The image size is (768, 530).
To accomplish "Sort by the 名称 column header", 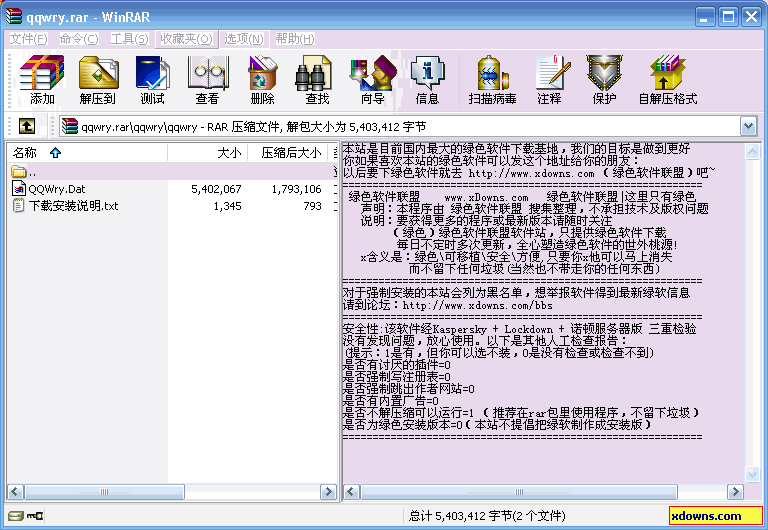I will click(x=87, y=153).
